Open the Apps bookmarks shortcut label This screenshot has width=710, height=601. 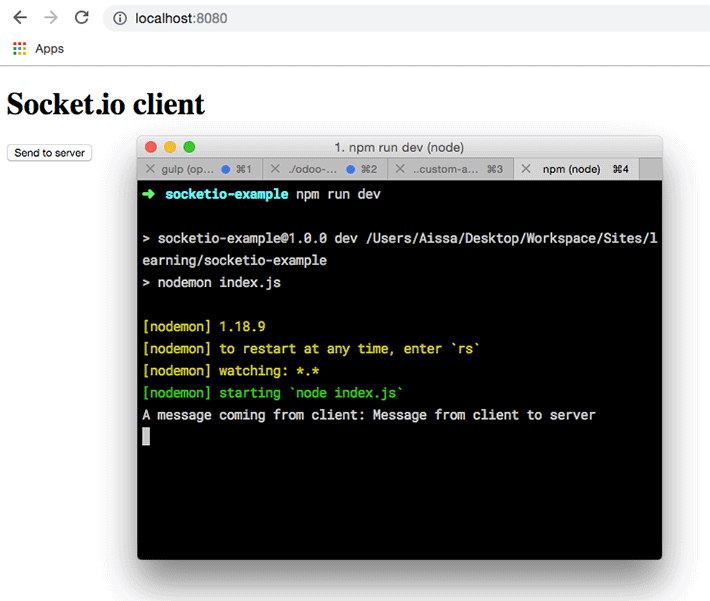click(49, 48)
